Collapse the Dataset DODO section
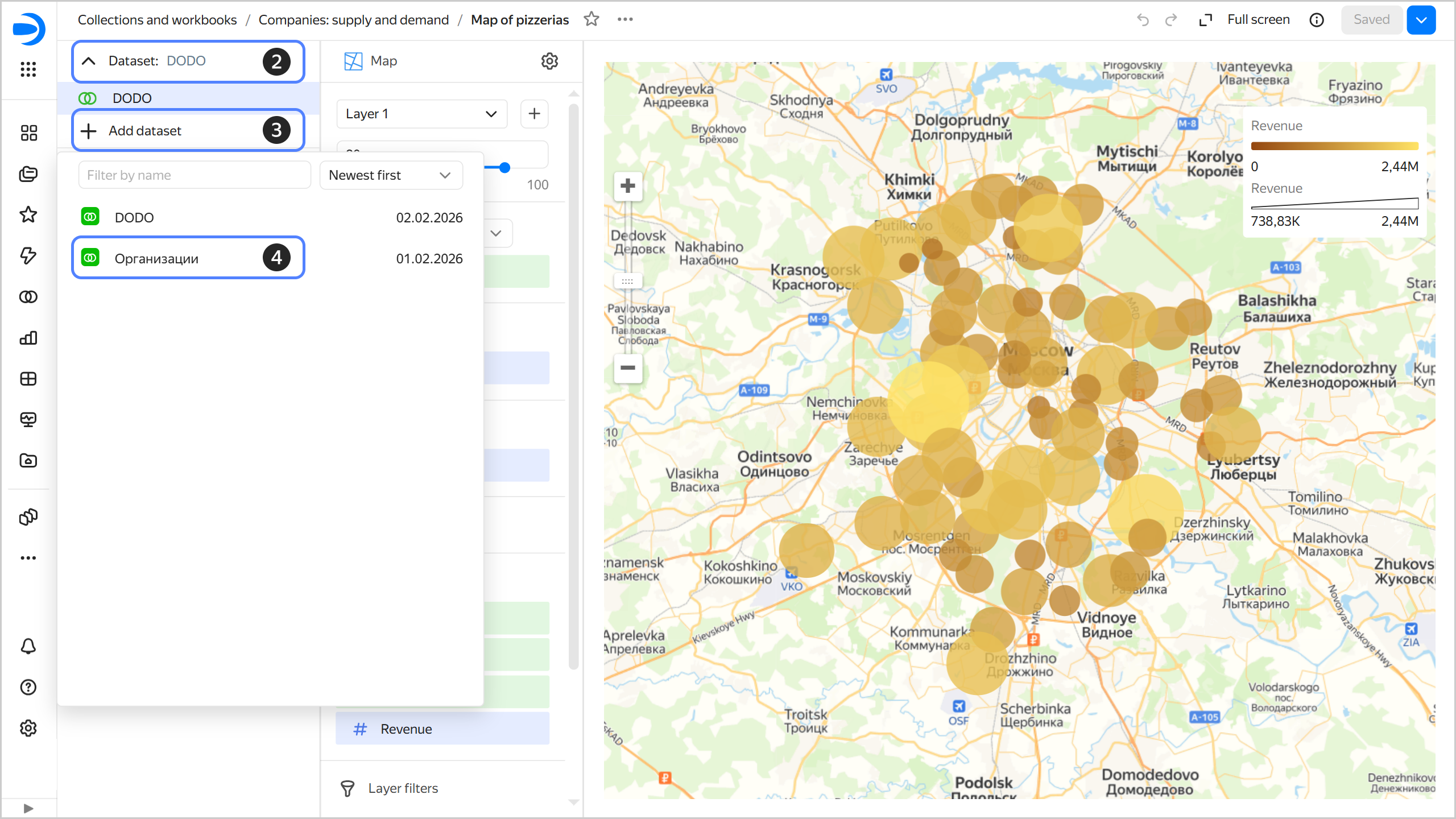The image size is (1456, 819). coord(89,61)
